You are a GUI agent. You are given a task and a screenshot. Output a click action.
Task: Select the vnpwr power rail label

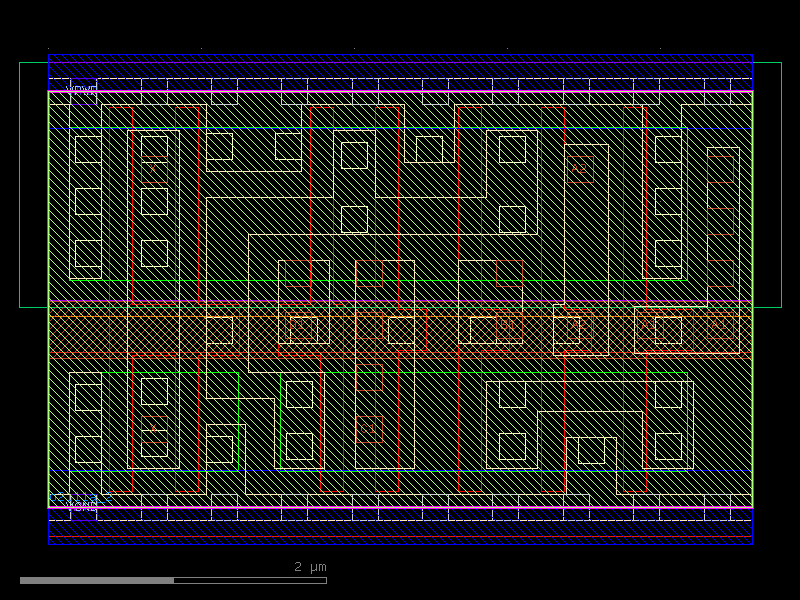[81, 88]
